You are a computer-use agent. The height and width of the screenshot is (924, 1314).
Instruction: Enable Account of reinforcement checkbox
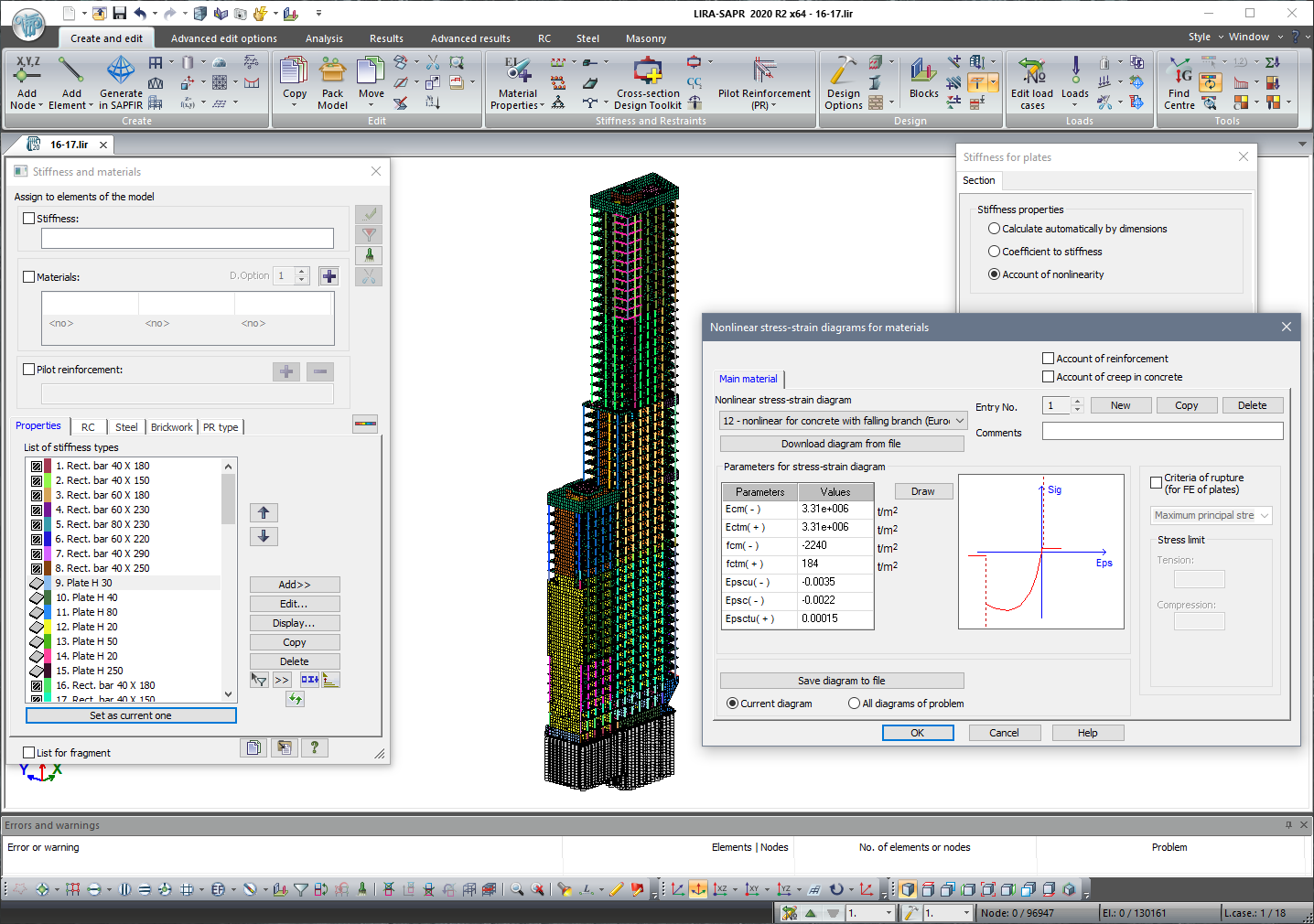[x=1049, y=359]
